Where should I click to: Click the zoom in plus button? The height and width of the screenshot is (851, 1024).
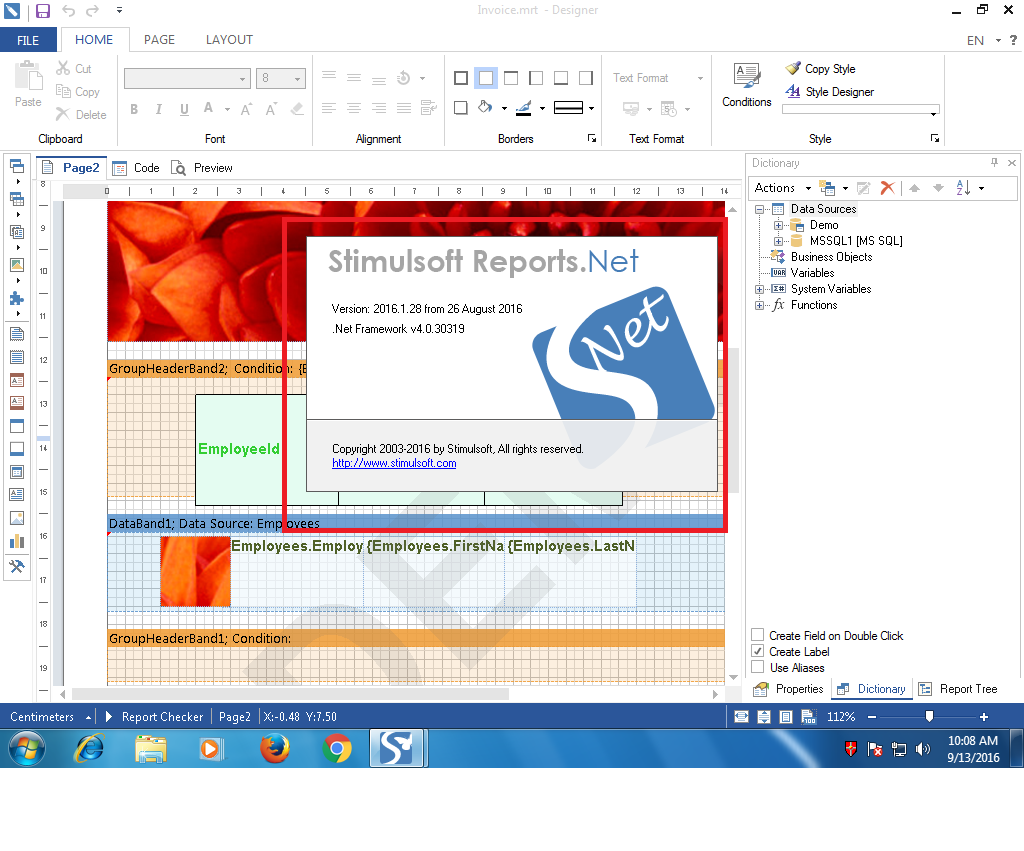984,716
